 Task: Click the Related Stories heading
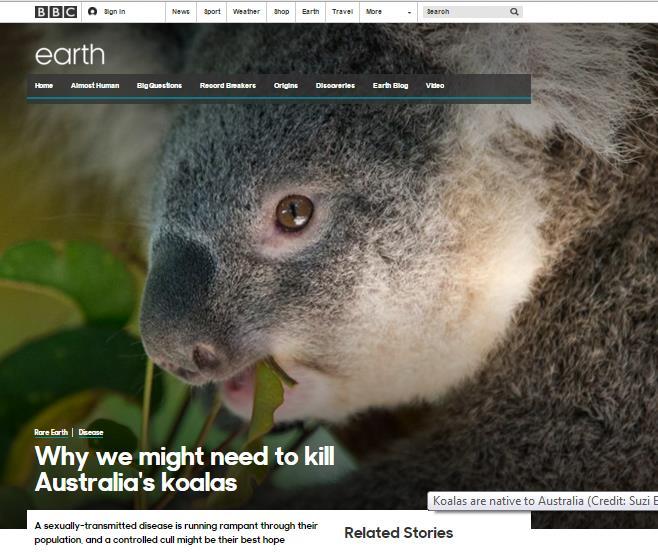pos(399,533)
